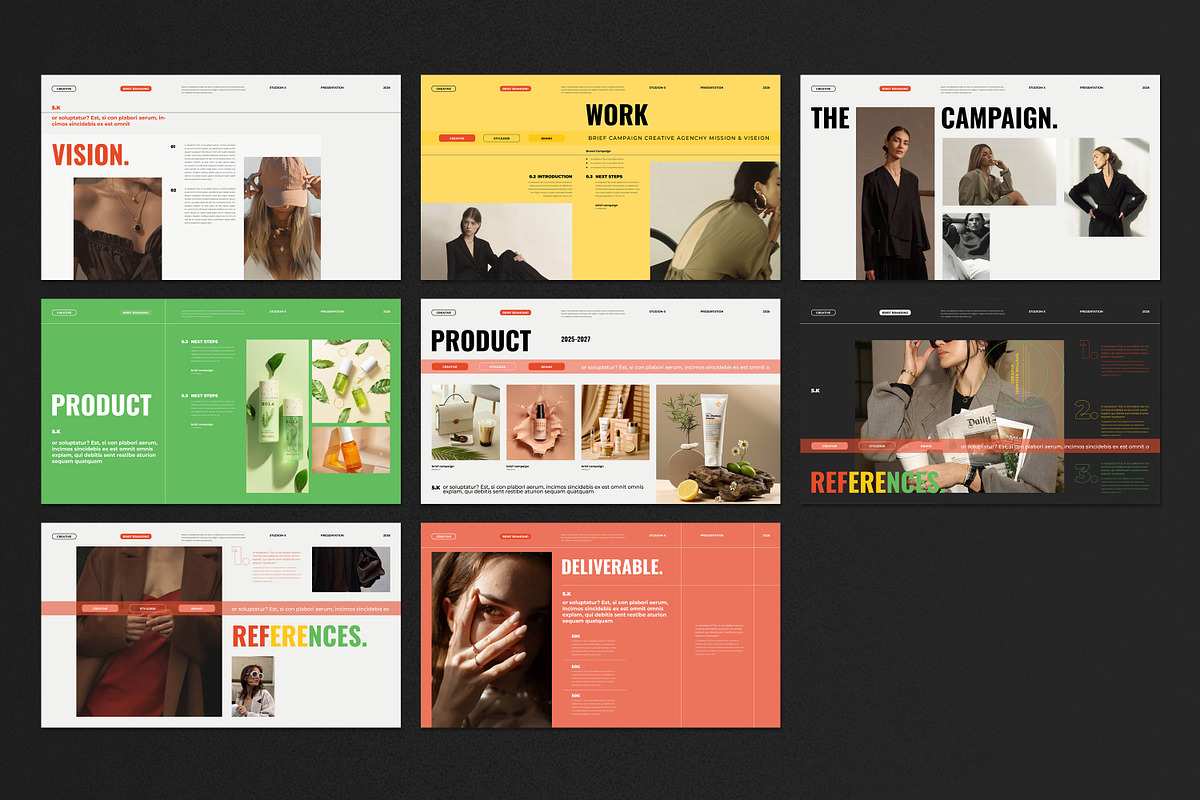Select the DELIVERABLE. heading
Image resolution: width=1200 pixels, height=800 pixels.
click(612, 567)
